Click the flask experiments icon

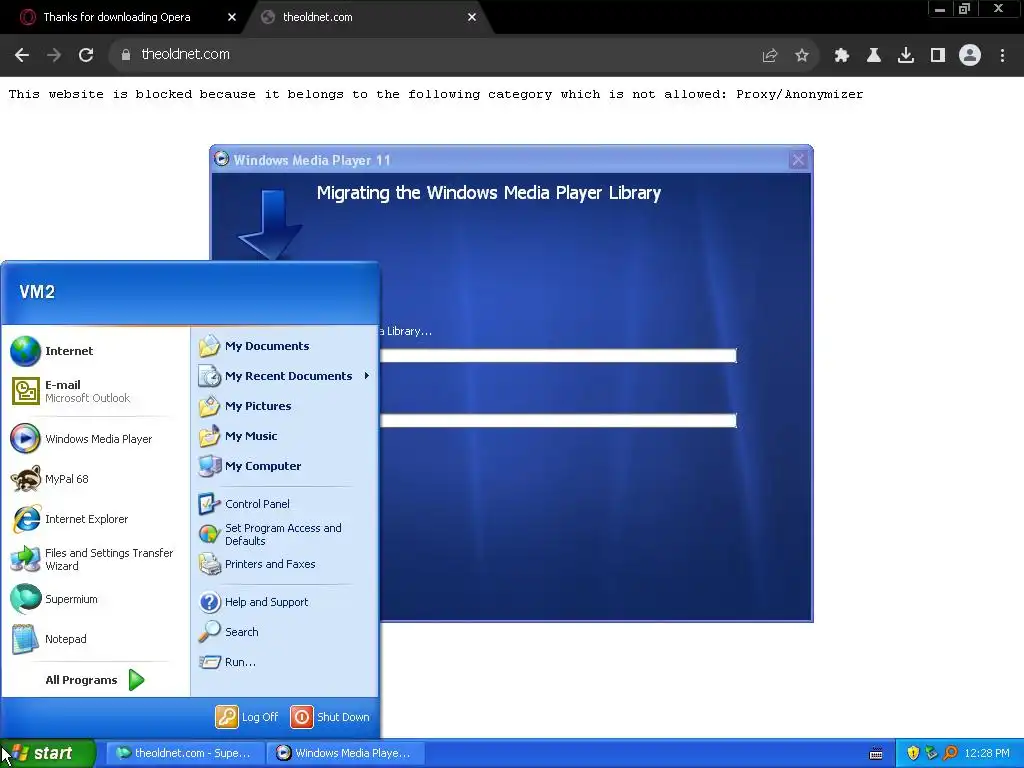click(873, 55)
